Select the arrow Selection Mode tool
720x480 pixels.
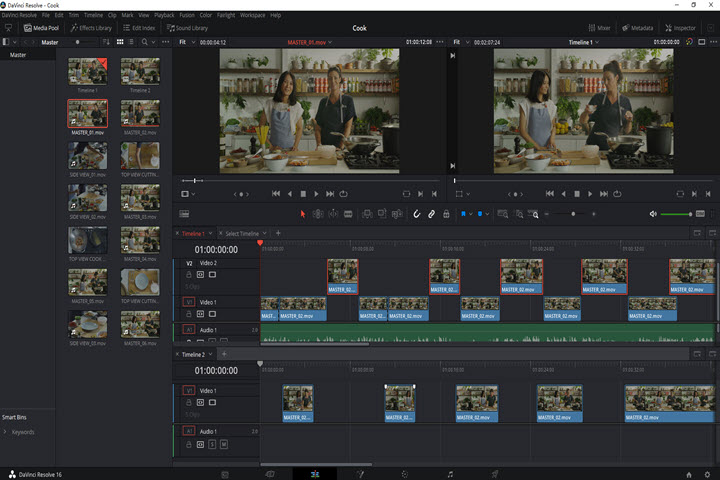[x=303, y=214]
